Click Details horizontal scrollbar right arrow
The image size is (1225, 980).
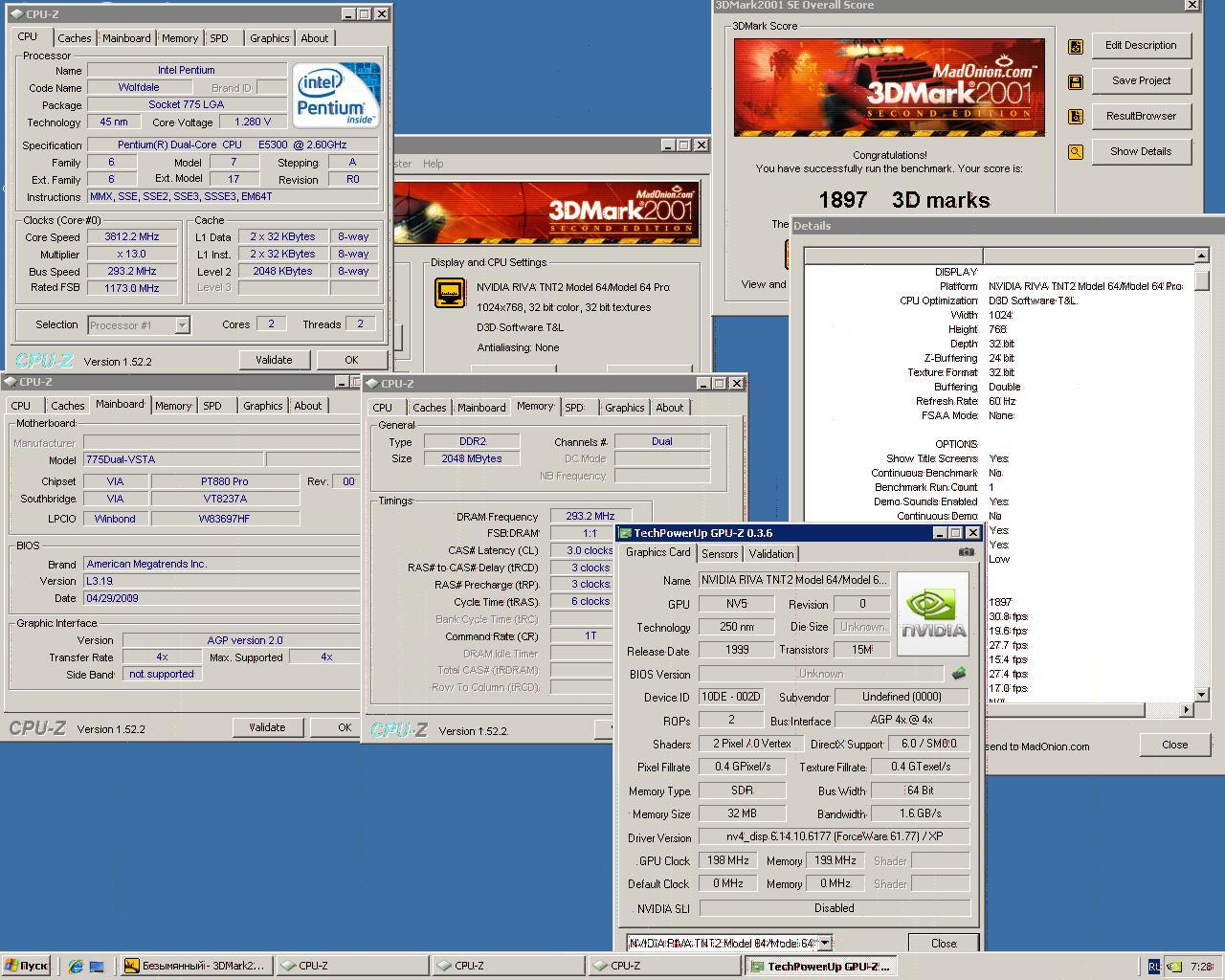[x=1187, y=709]
